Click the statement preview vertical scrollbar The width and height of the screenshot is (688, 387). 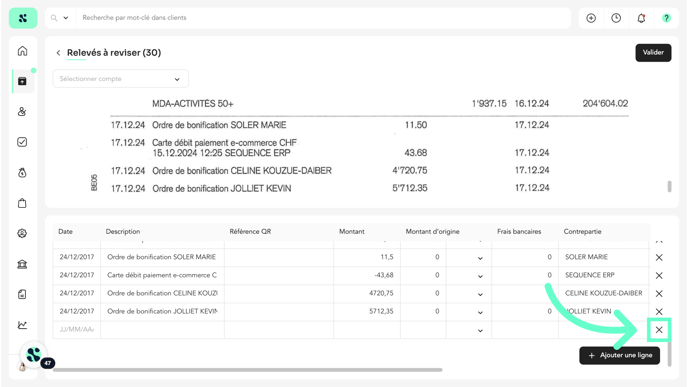click(x=669, y=186)
